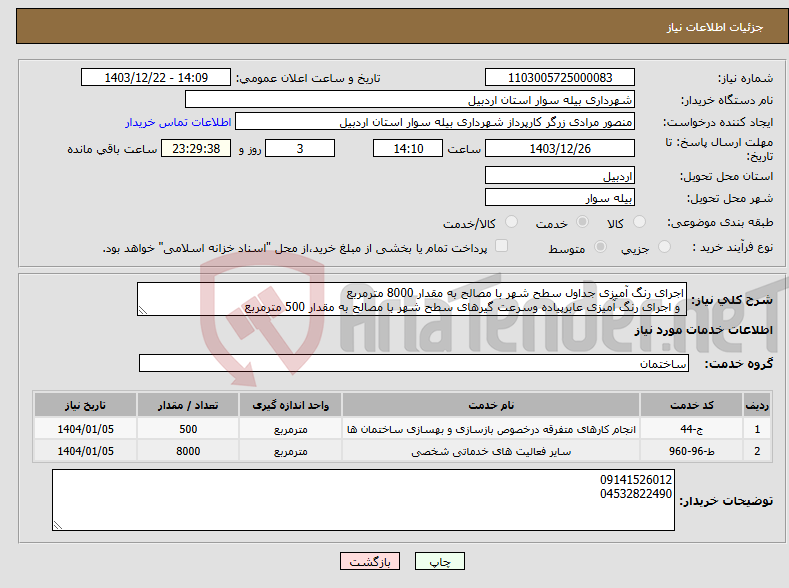The image size is (789, 588).
Task: Click the جزئیات اطلاعات نیاز header title
Action: point(715,27)
